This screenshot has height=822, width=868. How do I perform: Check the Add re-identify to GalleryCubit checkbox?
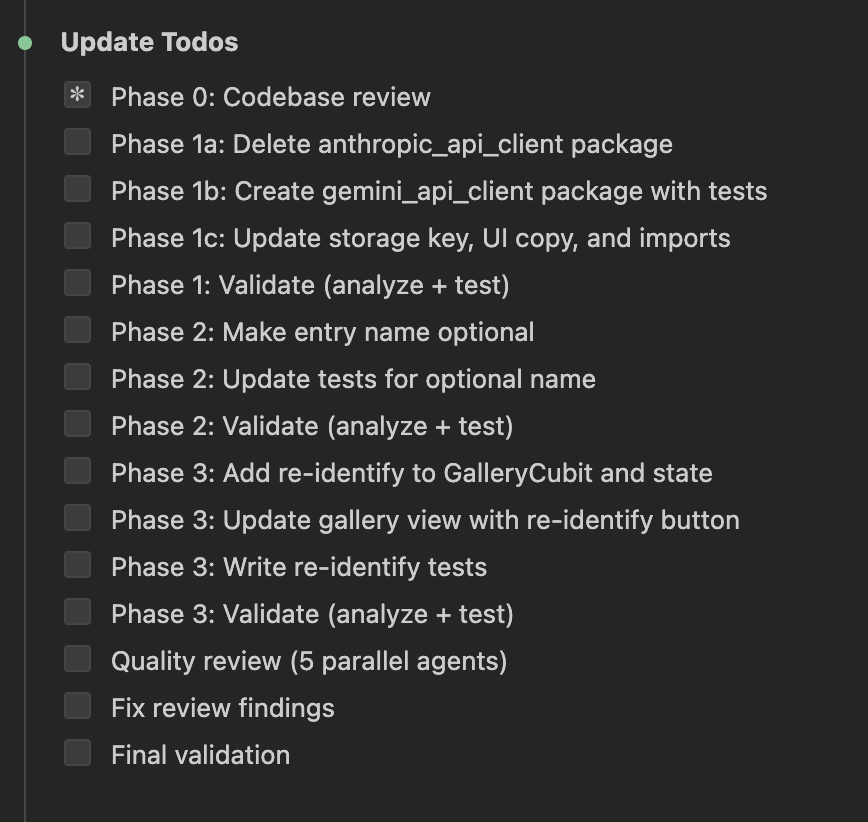tap(77, 472)
